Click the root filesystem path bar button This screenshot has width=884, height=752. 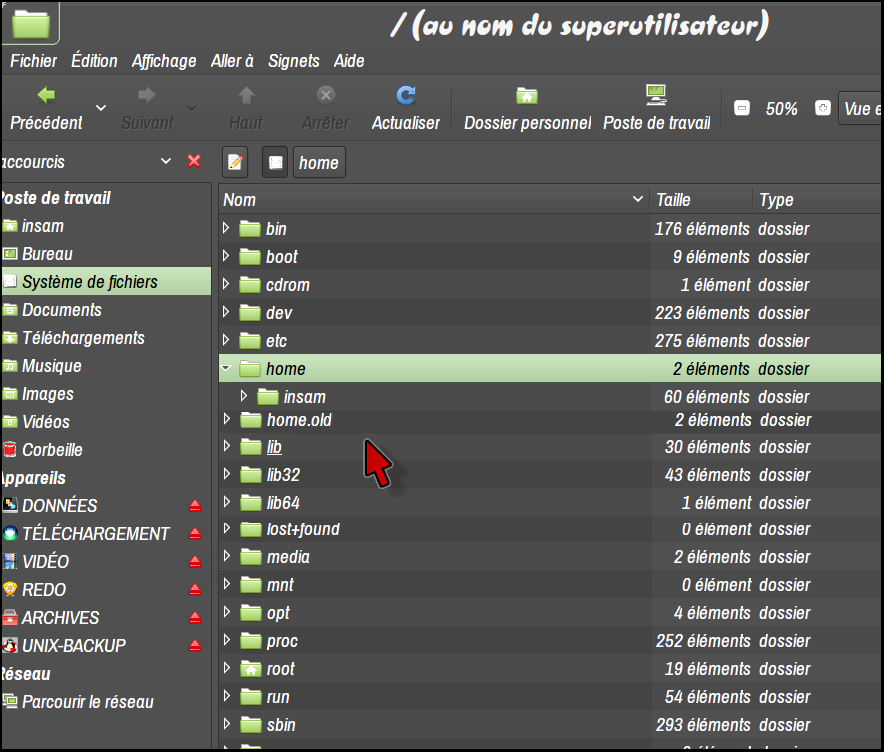[275, 162]
